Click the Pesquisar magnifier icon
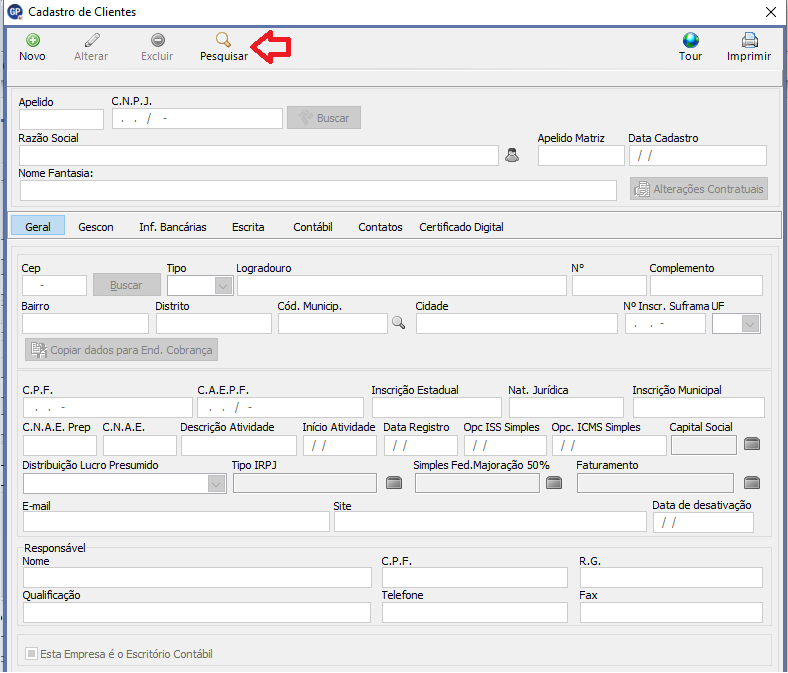This screenshot has width=788, height=673. (223, 40)
